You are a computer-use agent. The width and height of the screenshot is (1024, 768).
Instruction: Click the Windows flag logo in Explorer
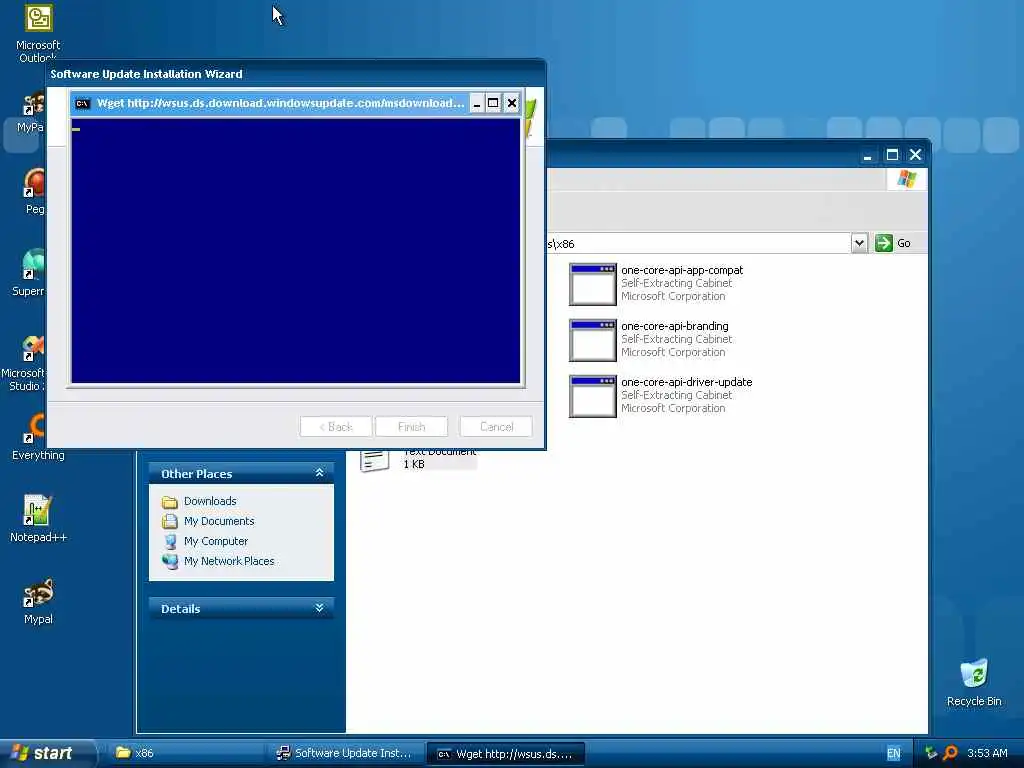906,179
